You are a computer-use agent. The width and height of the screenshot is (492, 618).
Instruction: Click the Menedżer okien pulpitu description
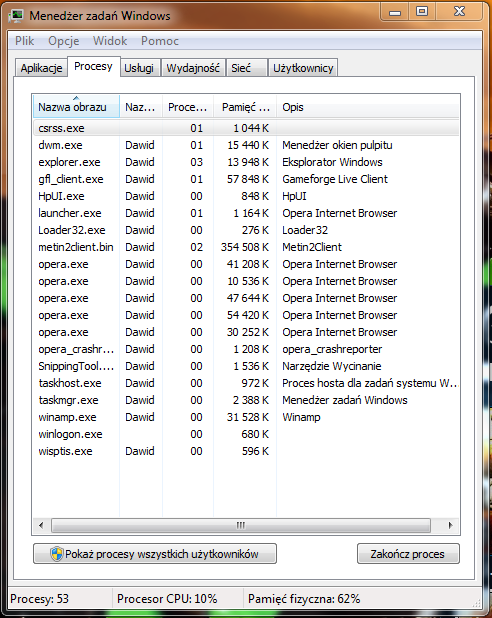coord(337,145)
